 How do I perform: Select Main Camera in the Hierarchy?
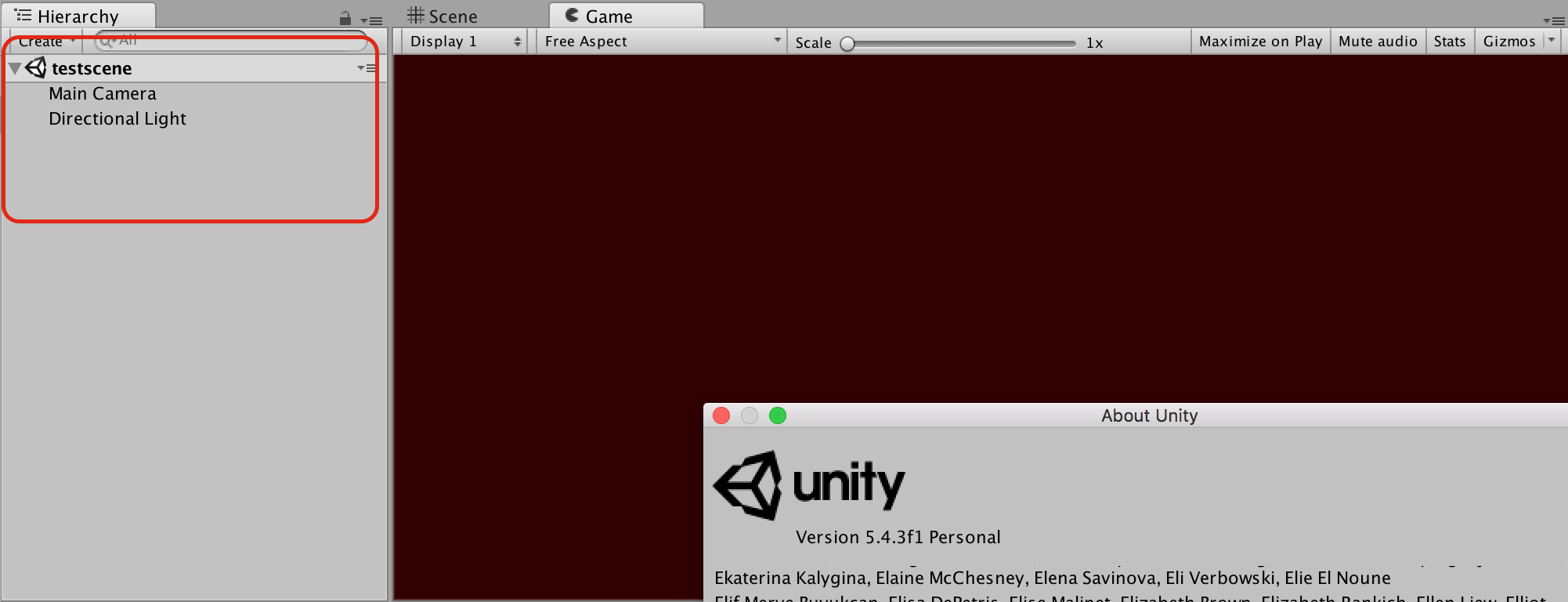tap(103, 94)
